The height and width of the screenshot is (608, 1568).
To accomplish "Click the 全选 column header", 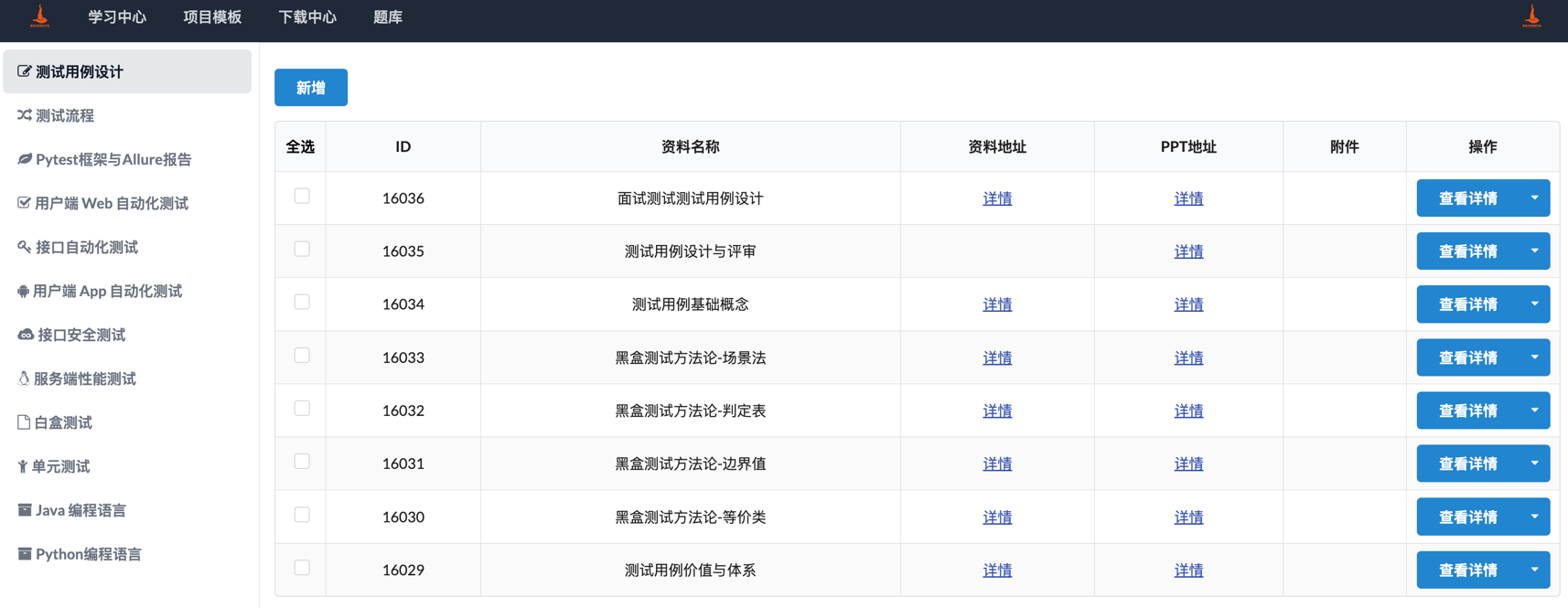I will tap(300, 147).
